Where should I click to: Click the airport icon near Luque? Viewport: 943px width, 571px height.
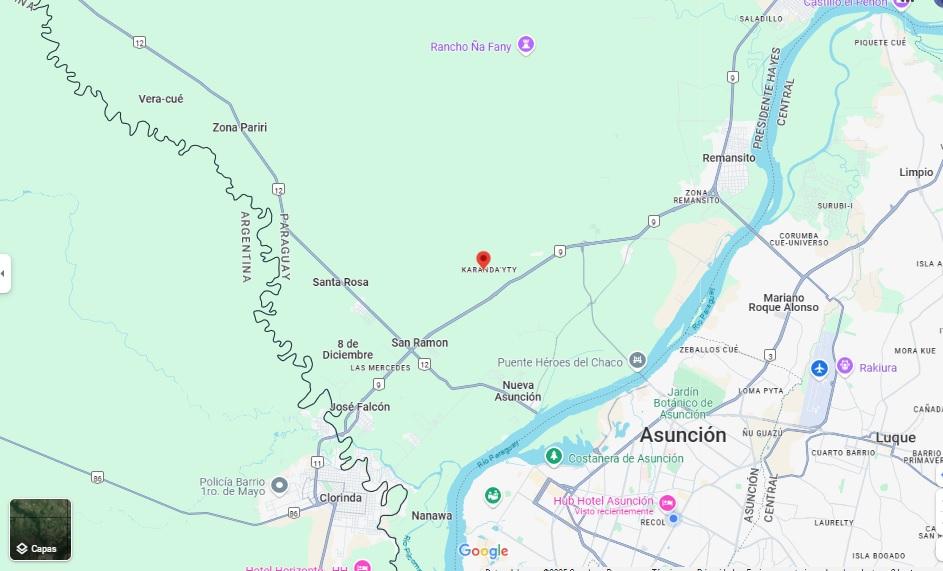pyautogui.click(x=819, y=368)
